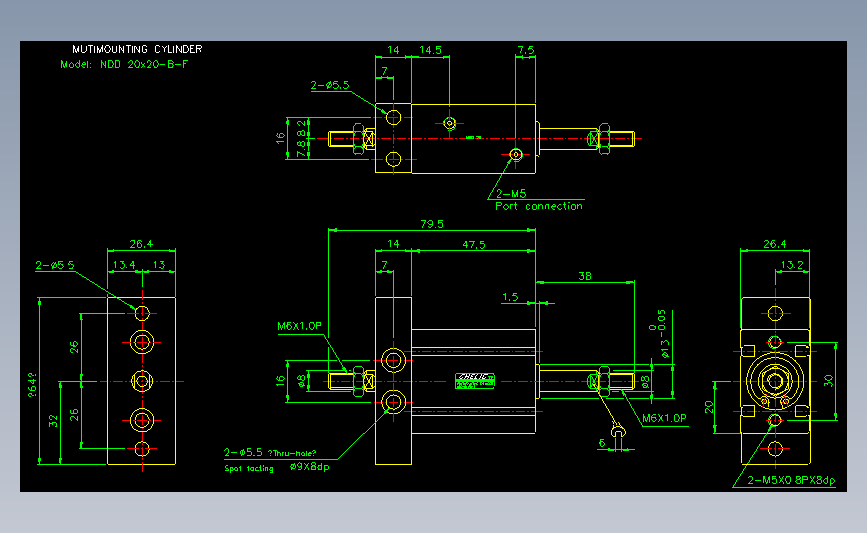Click the ø13-0.05 tolerance dimension
Image resolution: width=867 pixels, height=533 pixels.
click(x=659, y=334)
